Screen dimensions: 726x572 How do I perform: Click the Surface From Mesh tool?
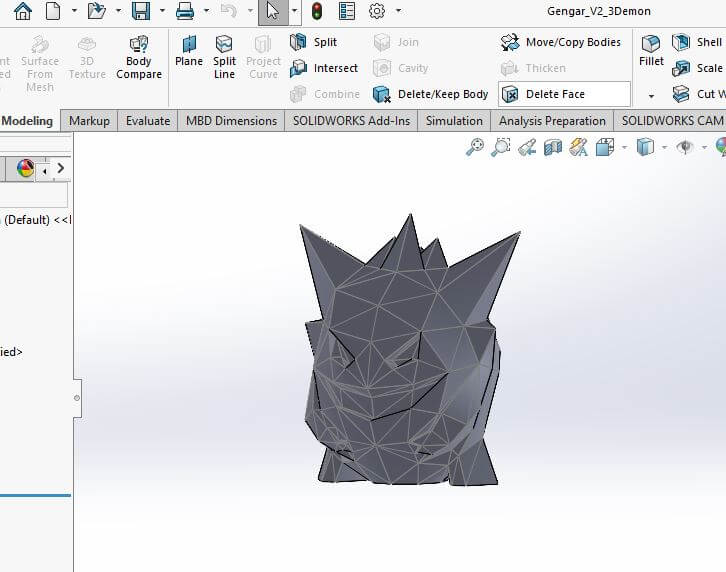click(x=40, y=64)
